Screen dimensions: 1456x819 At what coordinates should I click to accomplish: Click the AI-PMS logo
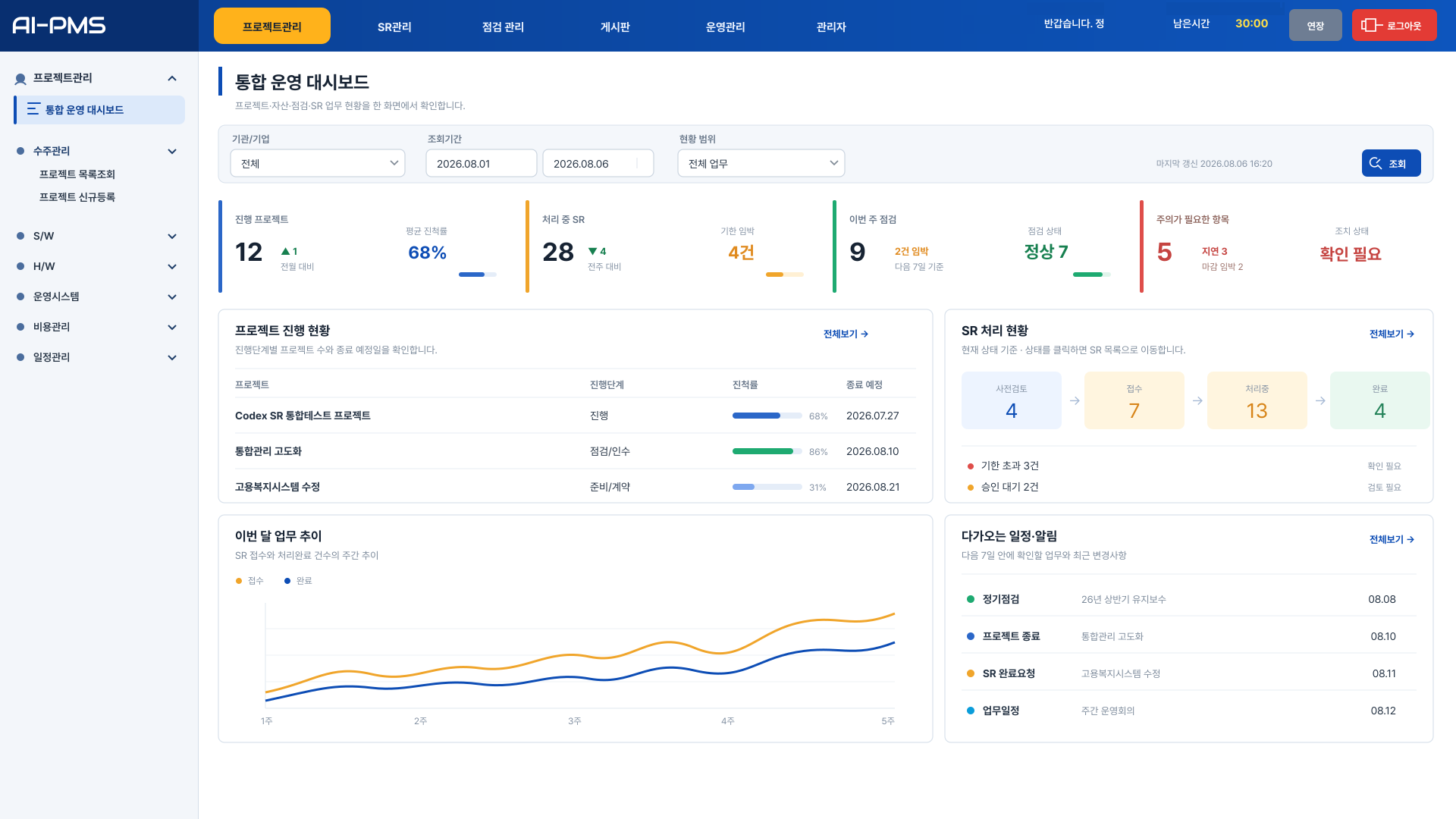tap(59, 25)
